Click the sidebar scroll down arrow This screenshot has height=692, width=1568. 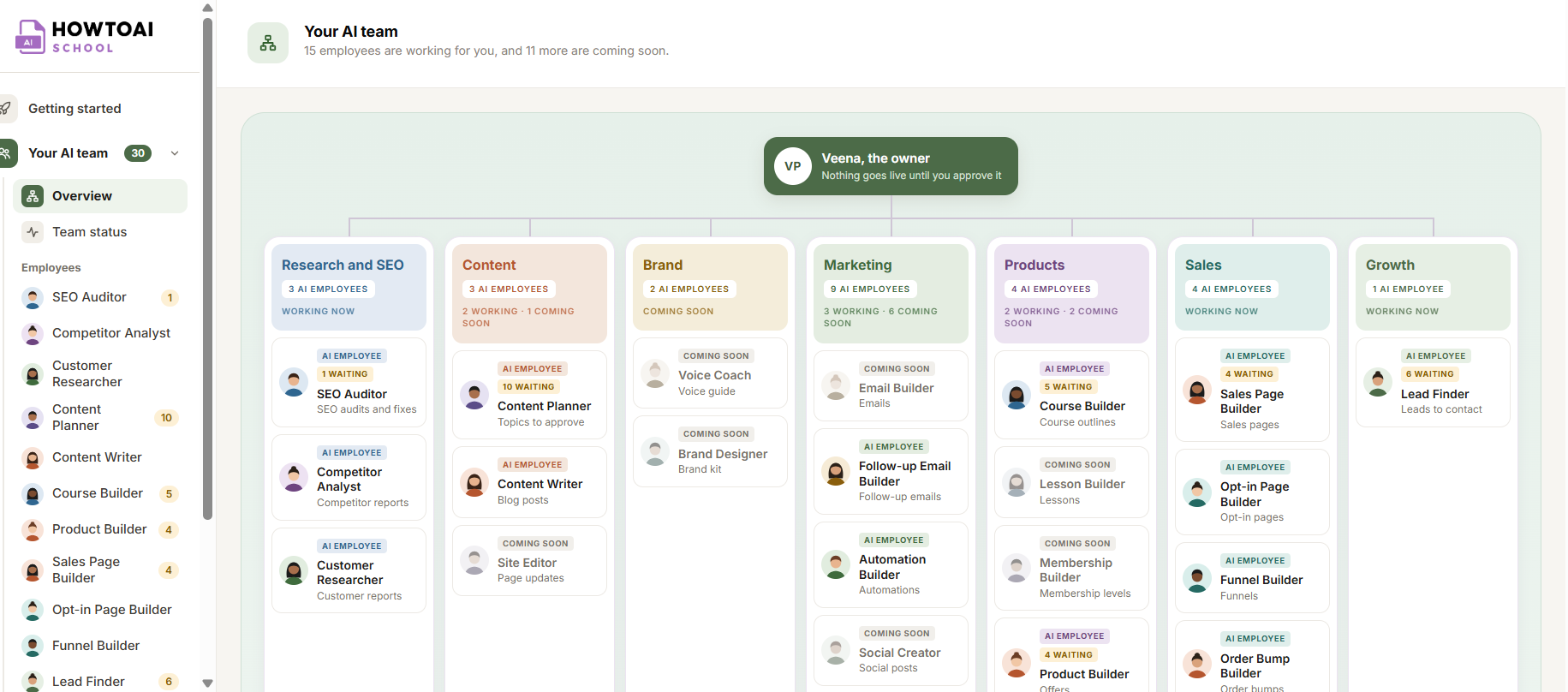click(207, 683)
